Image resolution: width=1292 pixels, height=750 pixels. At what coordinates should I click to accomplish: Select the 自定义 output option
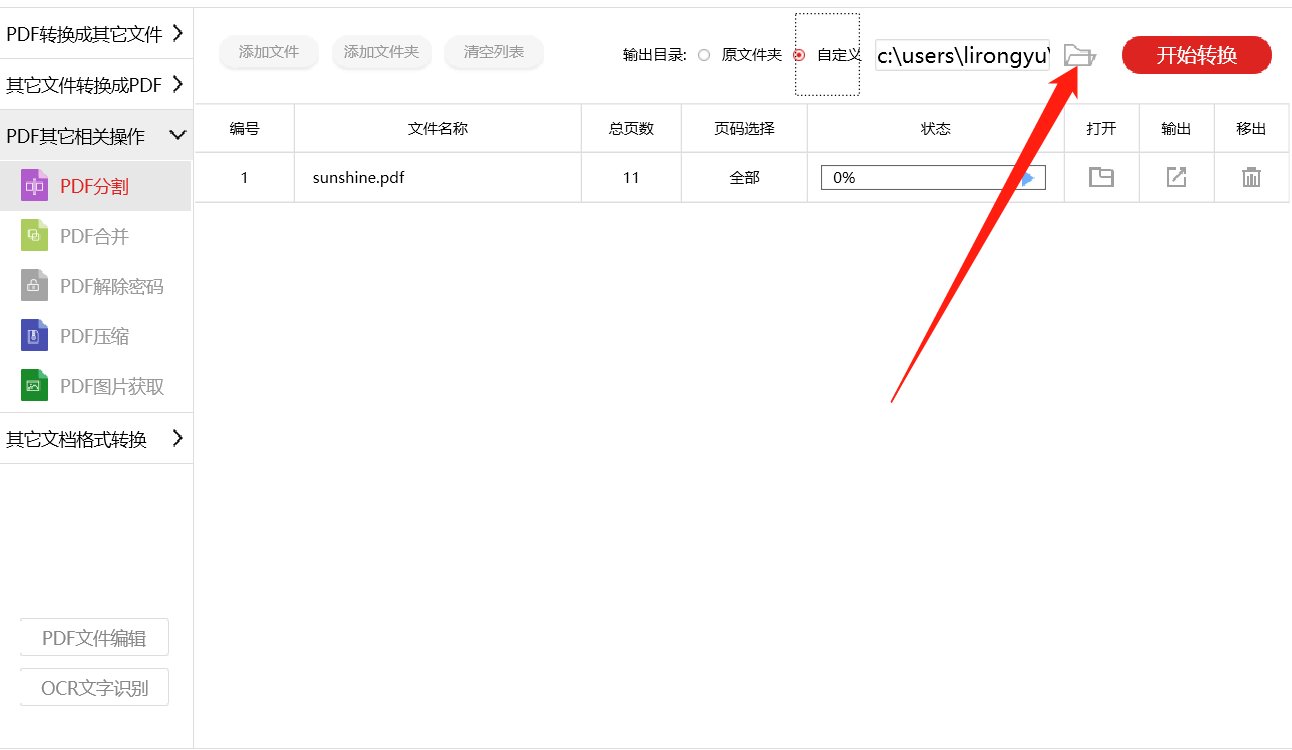(x=798, y=55)
